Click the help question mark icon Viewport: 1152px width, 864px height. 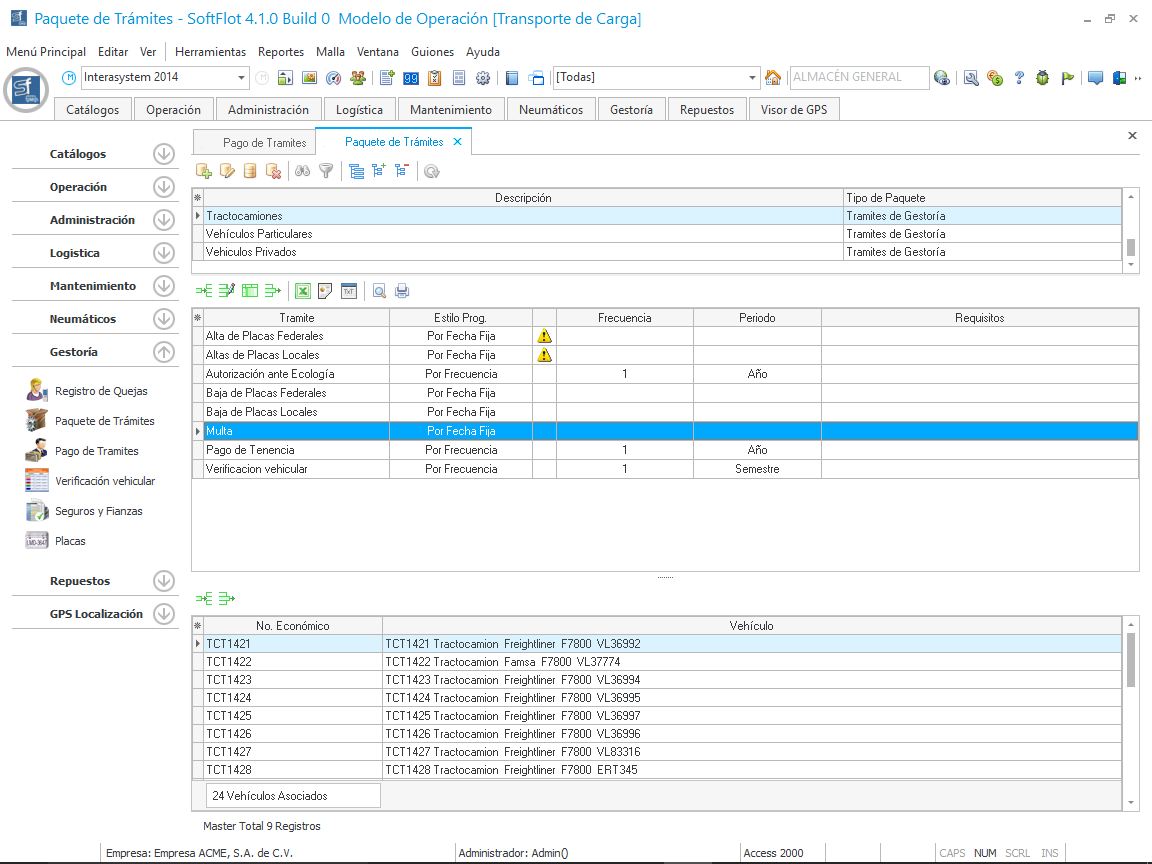point(1019,78)
